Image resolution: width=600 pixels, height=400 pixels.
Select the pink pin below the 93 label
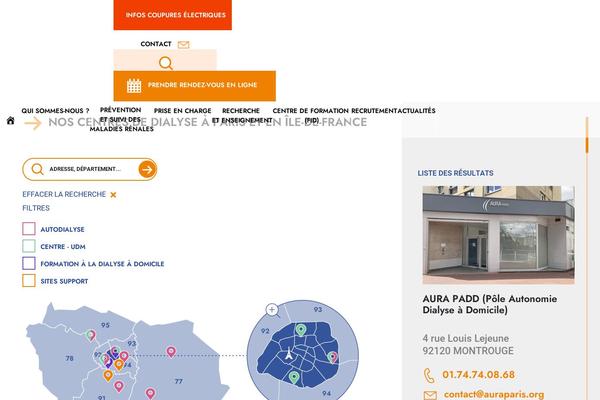point(124,356)
